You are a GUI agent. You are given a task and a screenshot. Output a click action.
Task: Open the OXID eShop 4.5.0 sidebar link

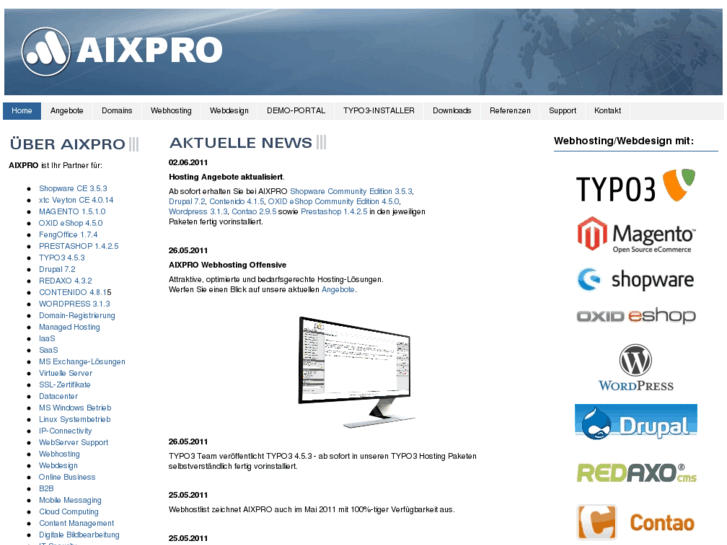click(x=71, y=223)
